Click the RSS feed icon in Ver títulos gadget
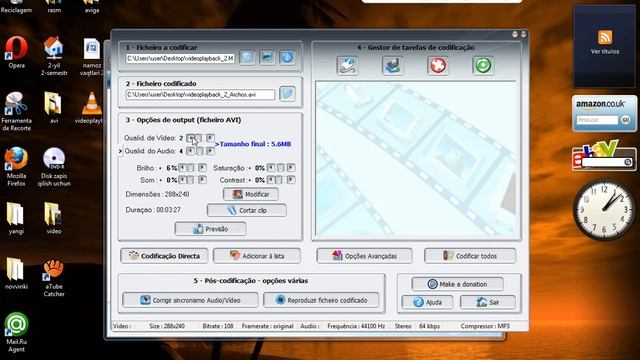The image size is (640, 360). coord(605,37)
